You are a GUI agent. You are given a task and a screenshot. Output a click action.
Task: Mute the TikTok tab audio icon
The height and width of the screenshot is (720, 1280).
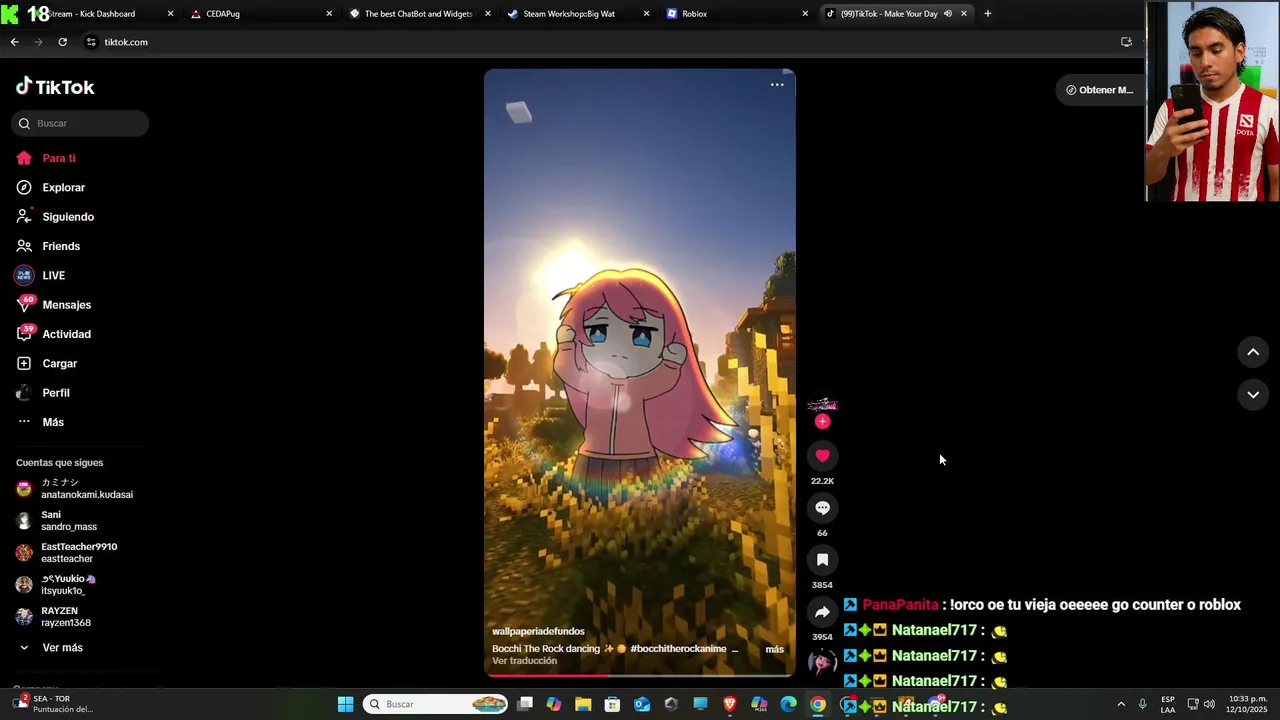click(x=947, y=14)
